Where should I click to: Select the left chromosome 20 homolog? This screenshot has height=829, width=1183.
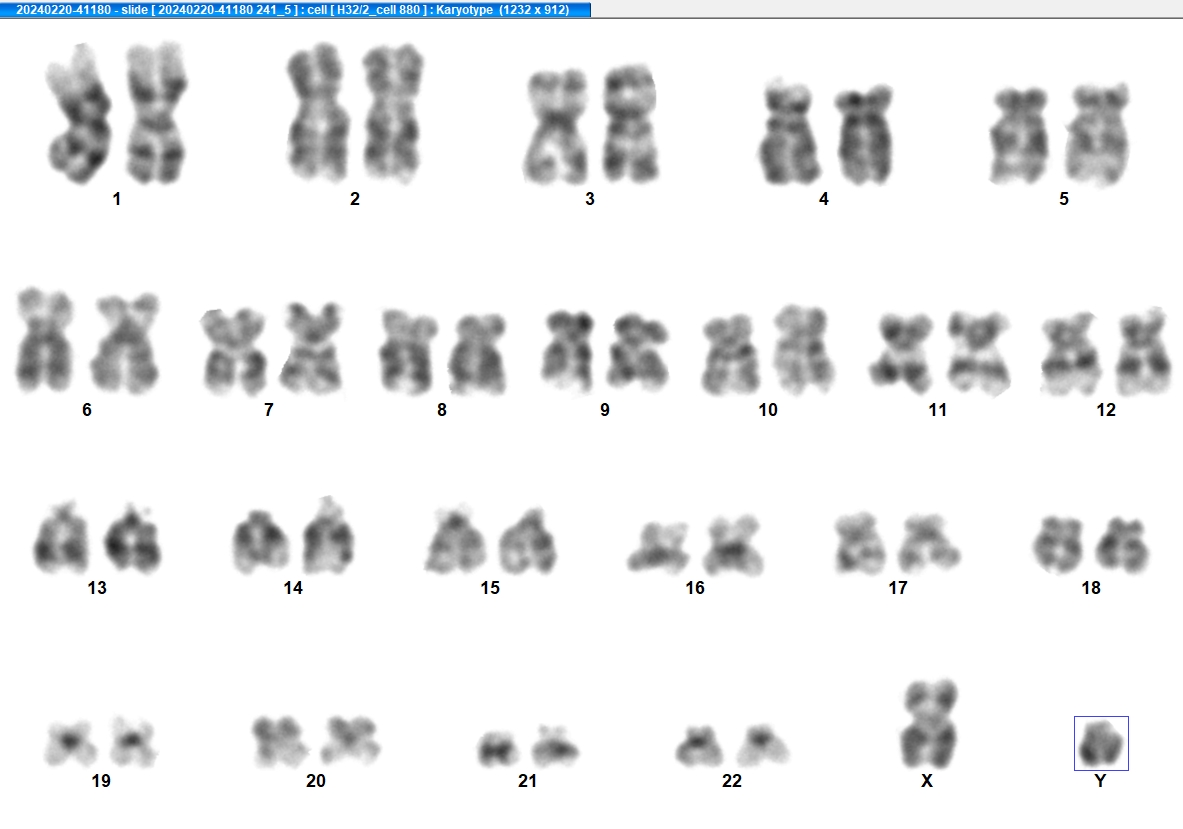coord(280,741)
